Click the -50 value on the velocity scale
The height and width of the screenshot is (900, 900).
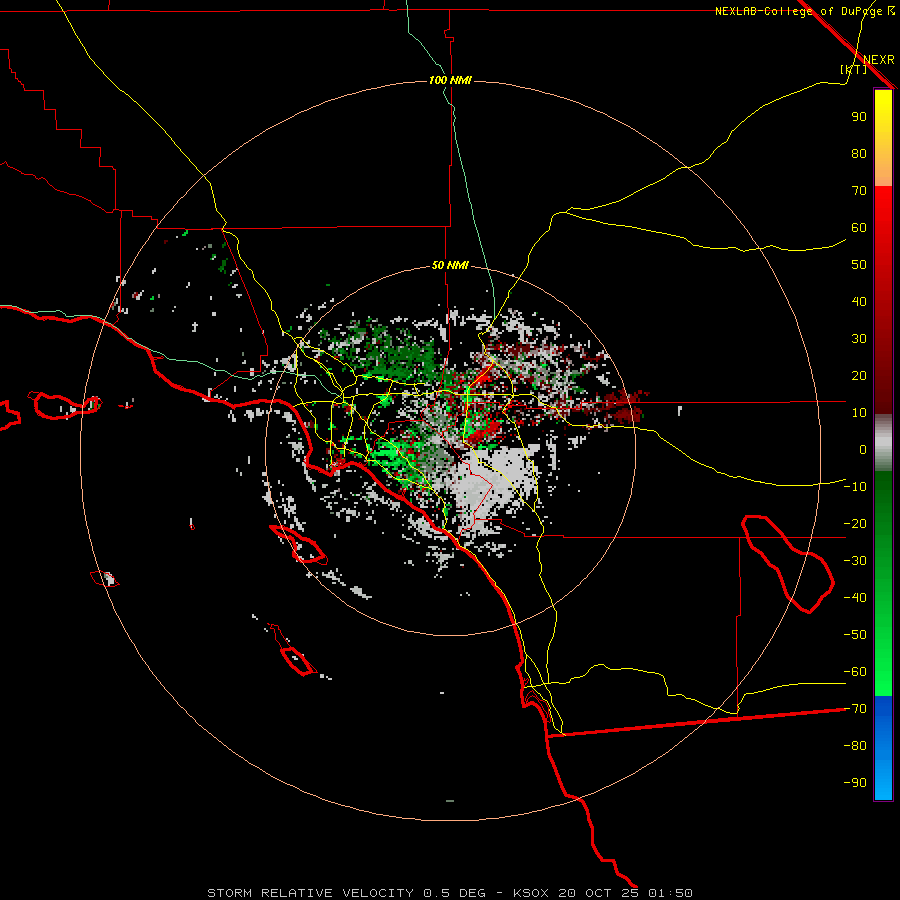tap(855, 635)
